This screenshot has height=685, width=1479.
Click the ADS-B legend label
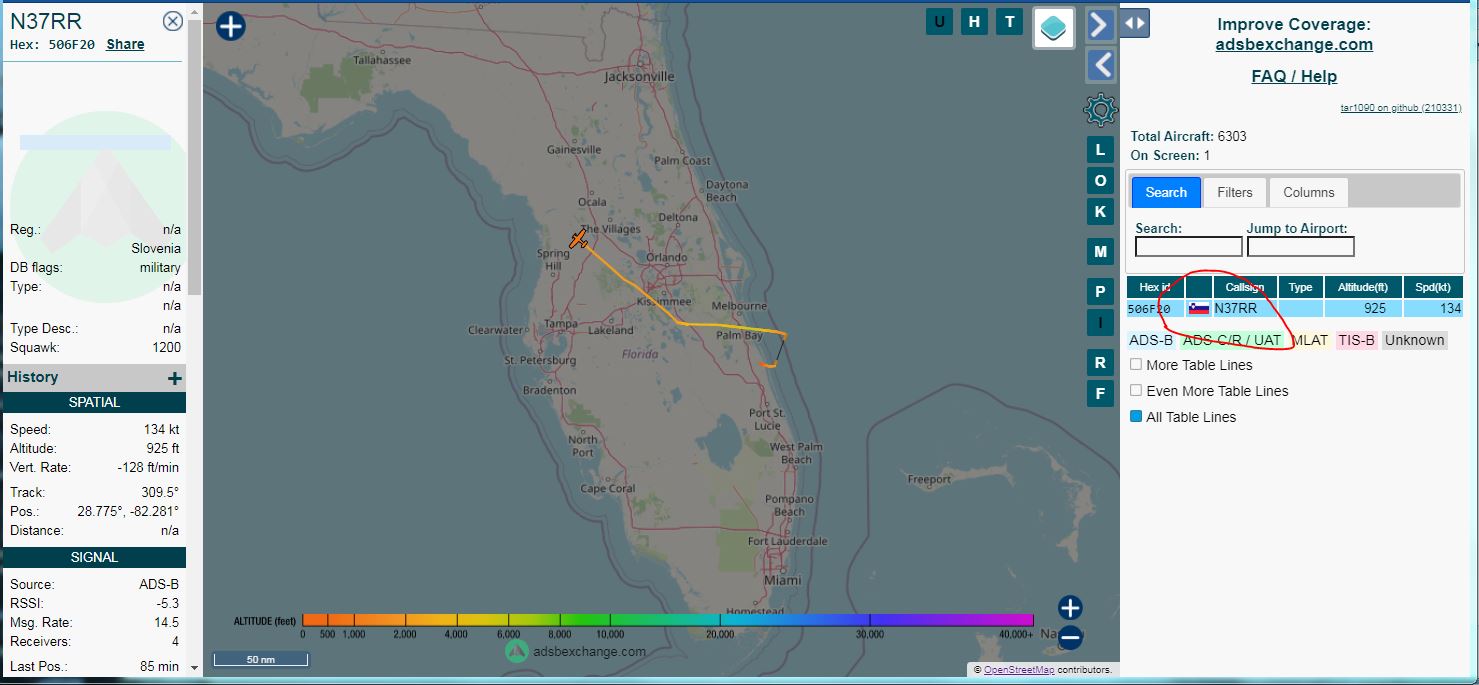(x=1151, y=340)
